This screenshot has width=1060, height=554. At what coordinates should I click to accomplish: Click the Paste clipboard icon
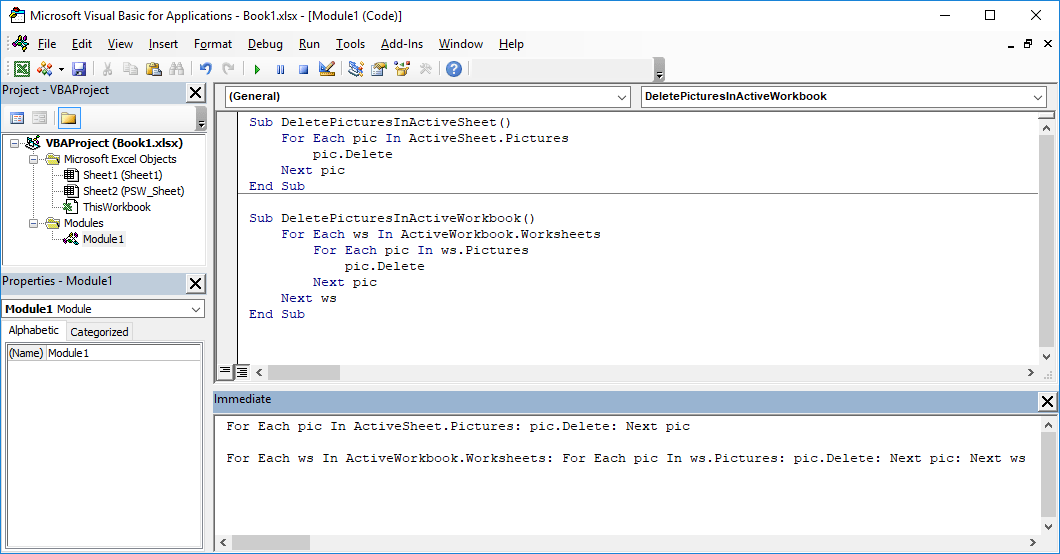click(x=153, y=69)
